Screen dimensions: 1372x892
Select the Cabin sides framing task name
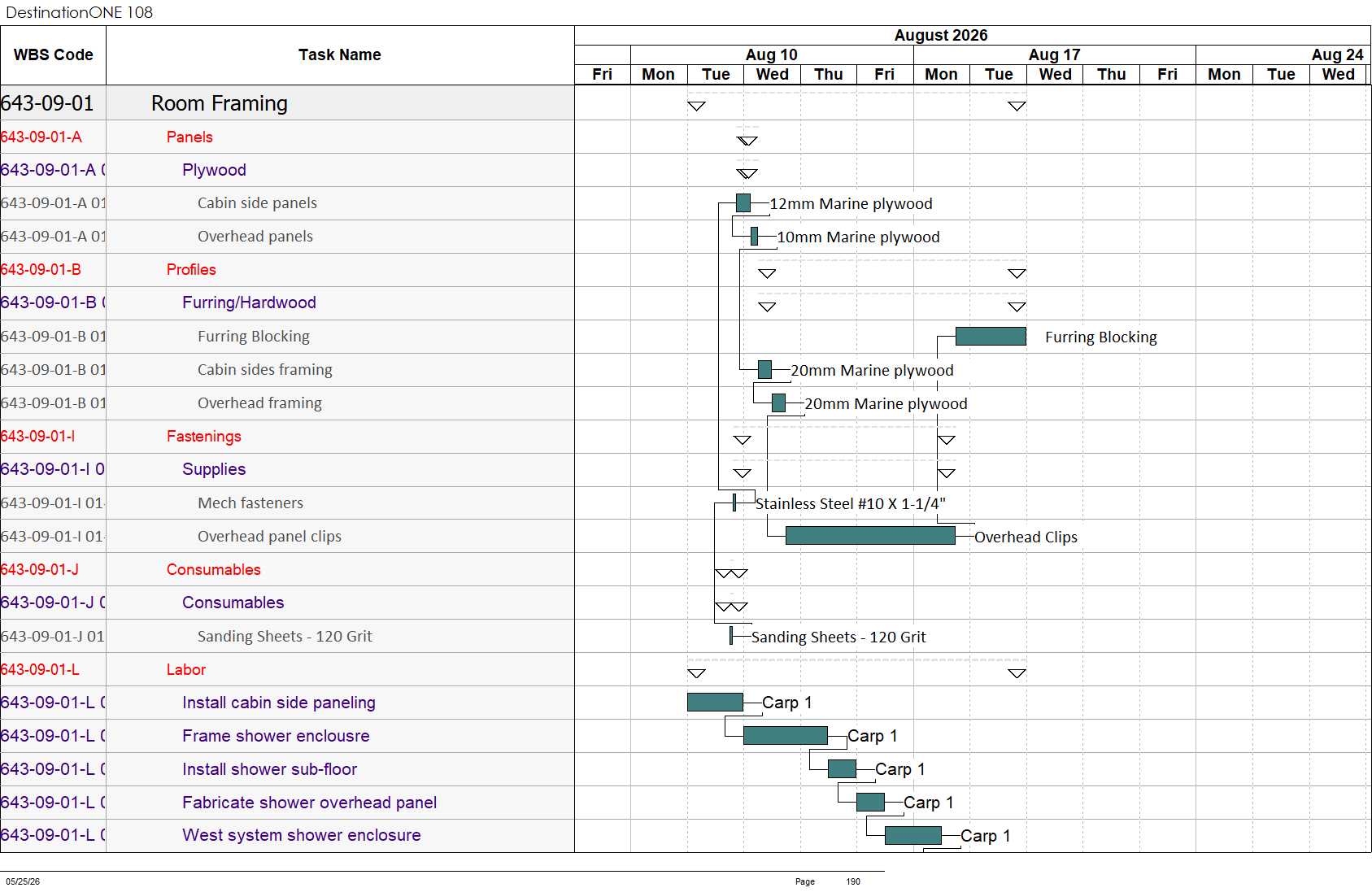[x=265, y=370]
